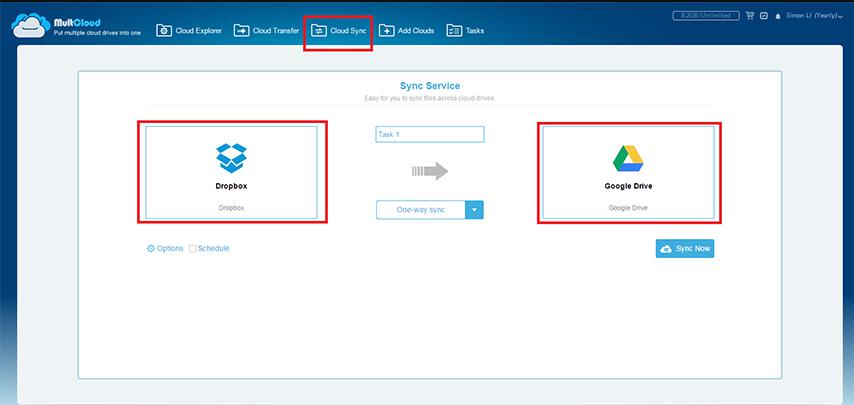This screenshot has height=405, width=854.
Task: Expand the Simon Li account menu
Action: pos(814,16)
